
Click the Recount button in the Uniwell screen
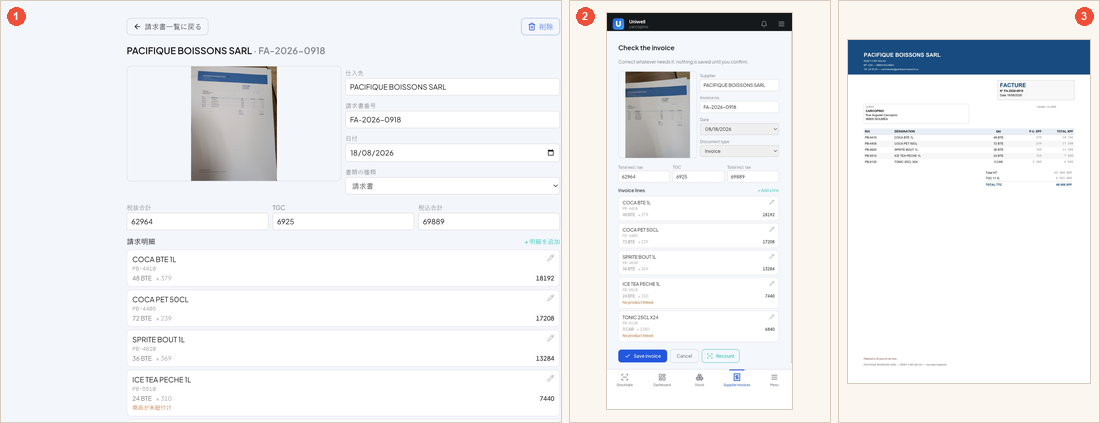[x=720, y=356]
